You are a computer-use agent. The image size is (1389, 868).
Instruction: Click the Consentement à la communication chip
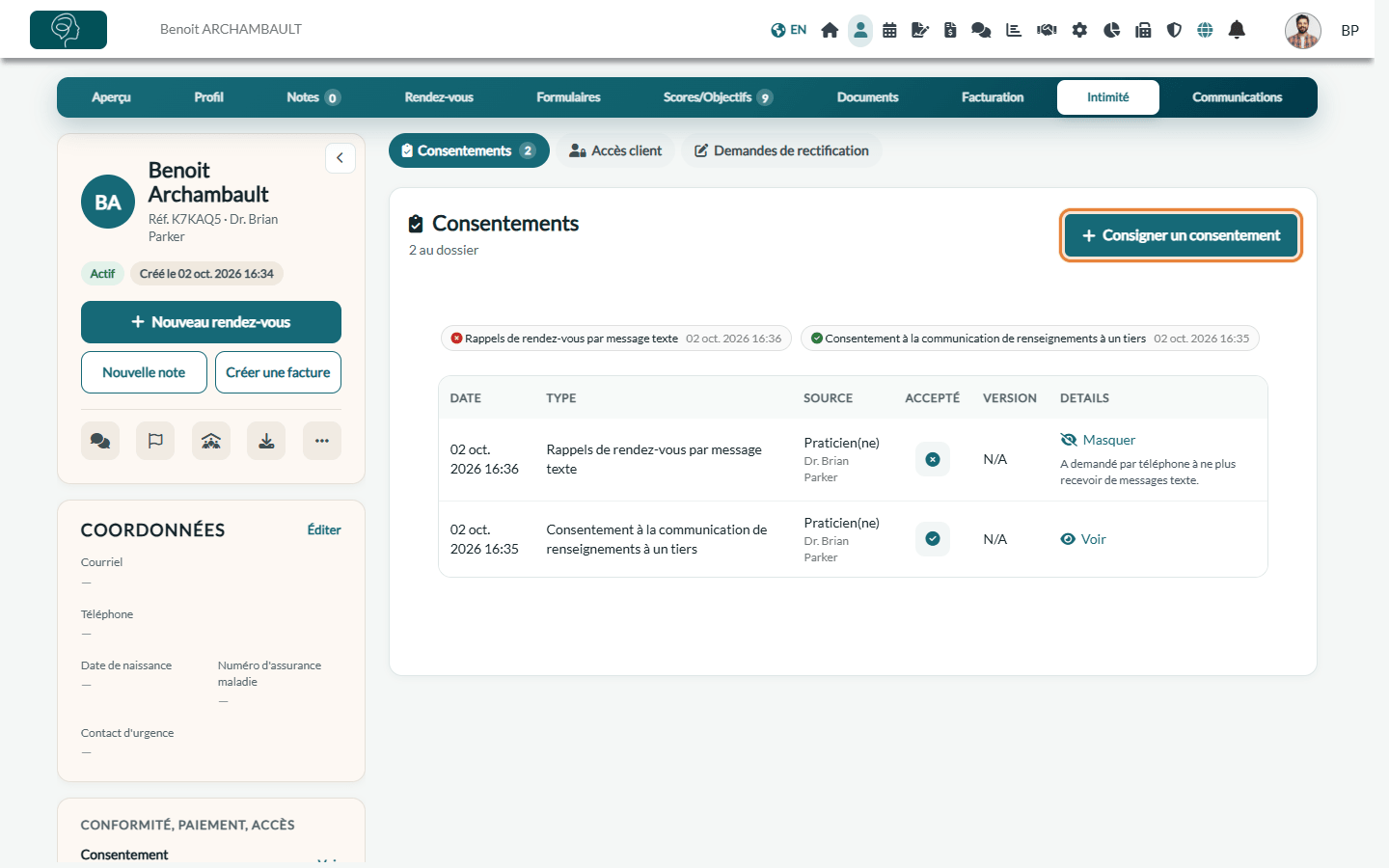(1030, 339)
